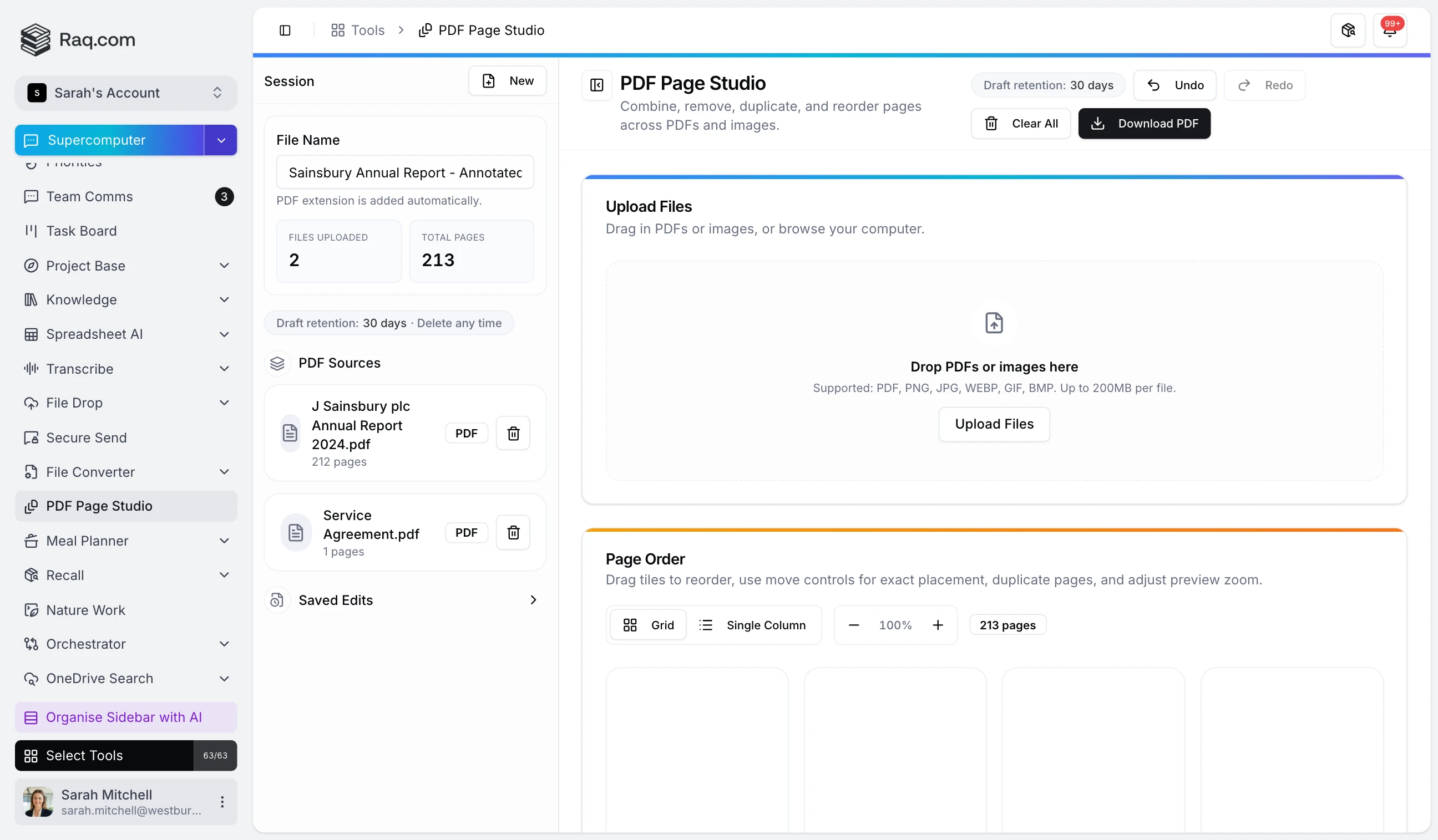This screenshot has width=1438, height=840.
Task: Click the Sarah Mitchell profile avatar
Action: [38, 802]
